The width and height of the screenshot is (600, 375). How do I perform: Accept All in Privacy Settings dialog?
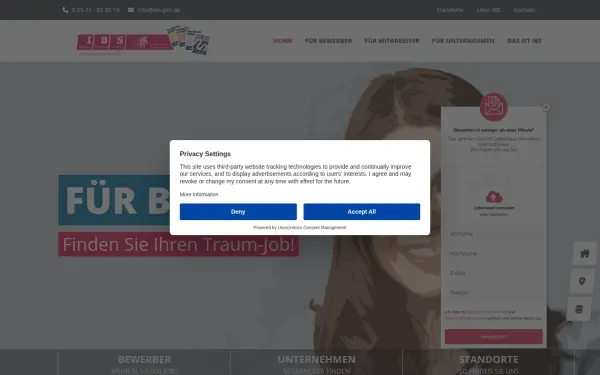pyautogui.click(x=362, y=212)
